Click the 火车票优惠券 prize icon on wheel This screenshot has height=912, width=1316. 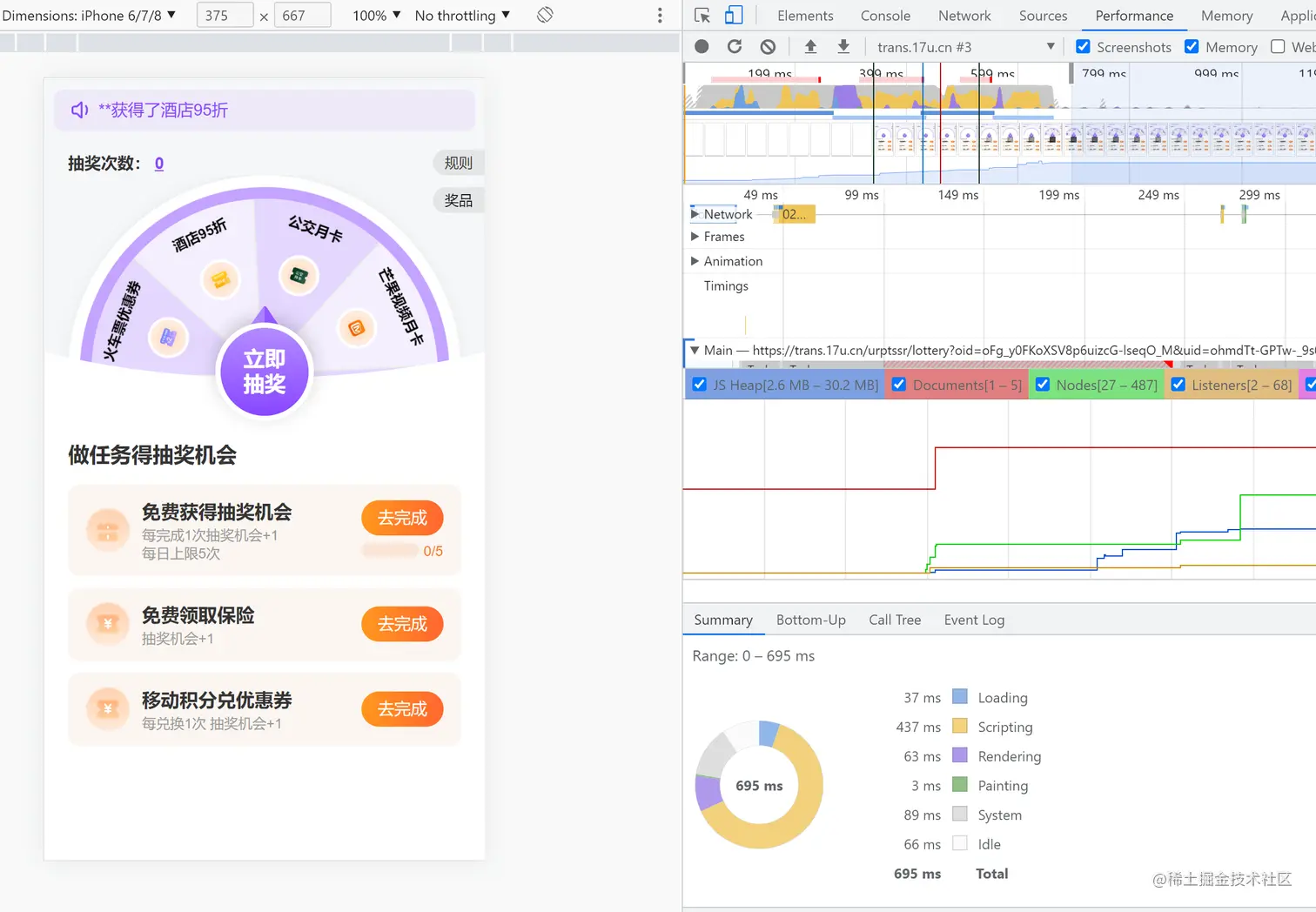(168, 338)
